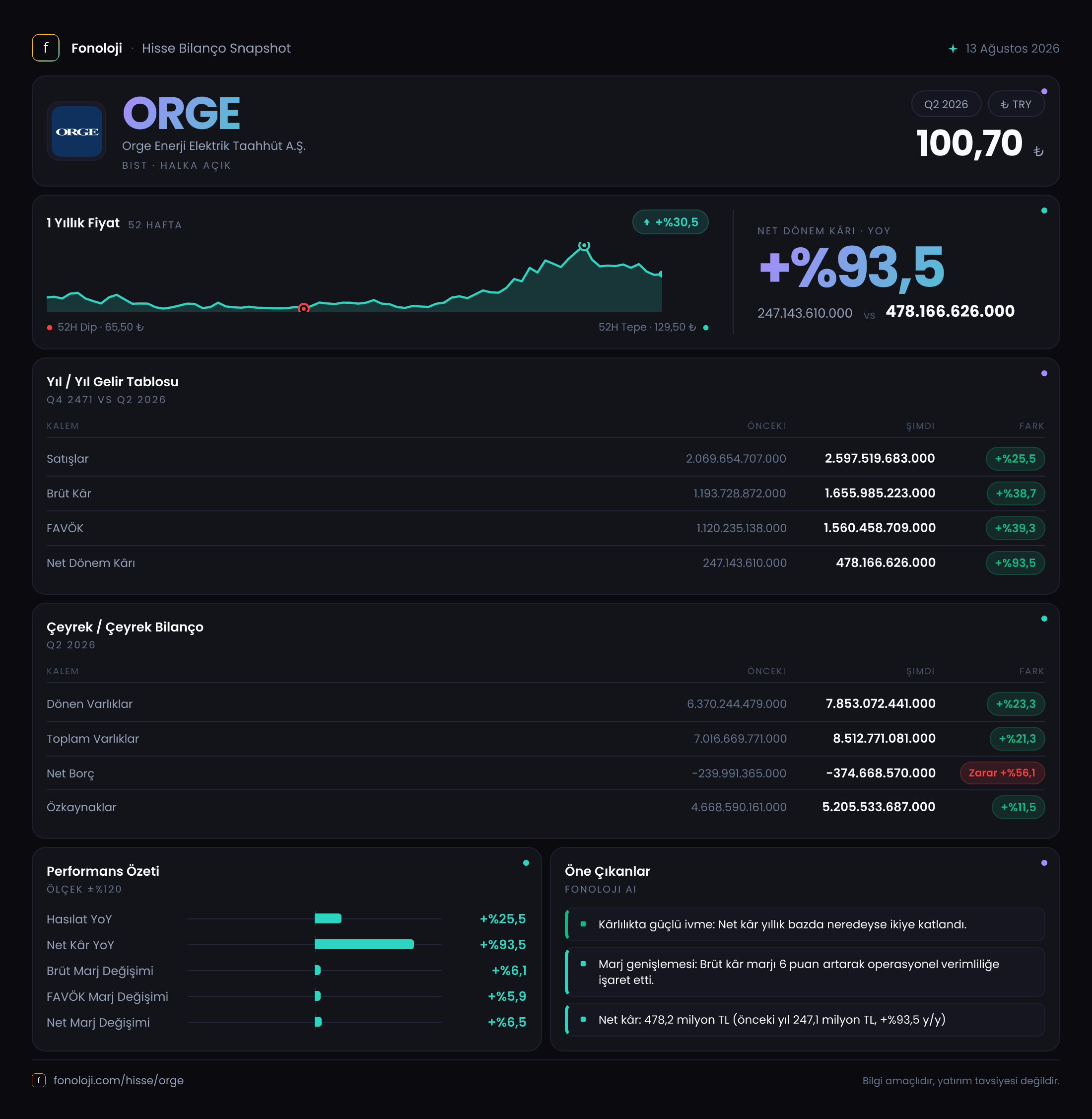The width and height of the screenshot is (1092, 1119).
Task: Click the Dönen Varlıklar +%23,3 badge
Action: (x=1015, y=704)
